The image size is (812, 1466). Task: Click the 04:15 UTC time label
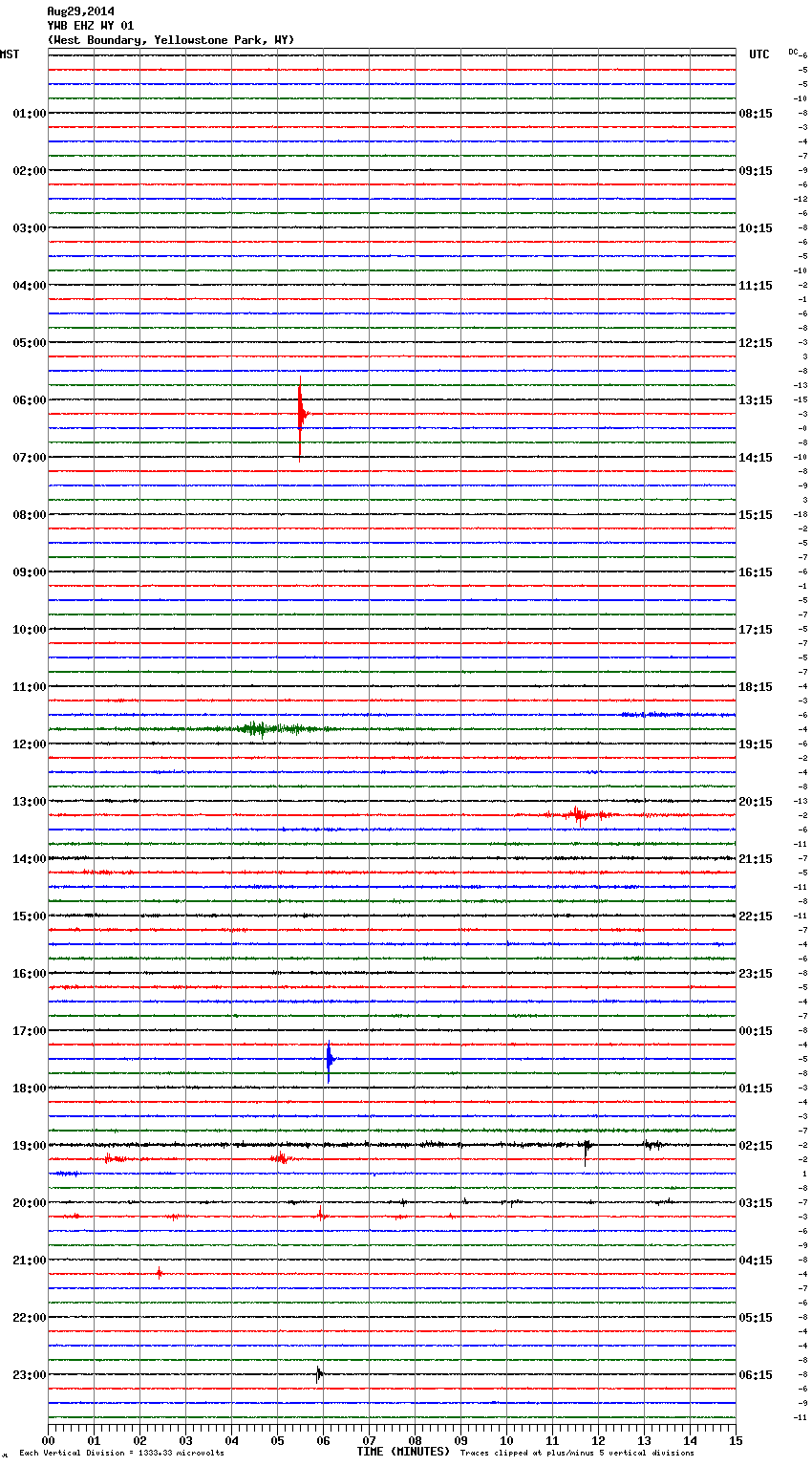pyautogui.click(x=756, y=1261)
